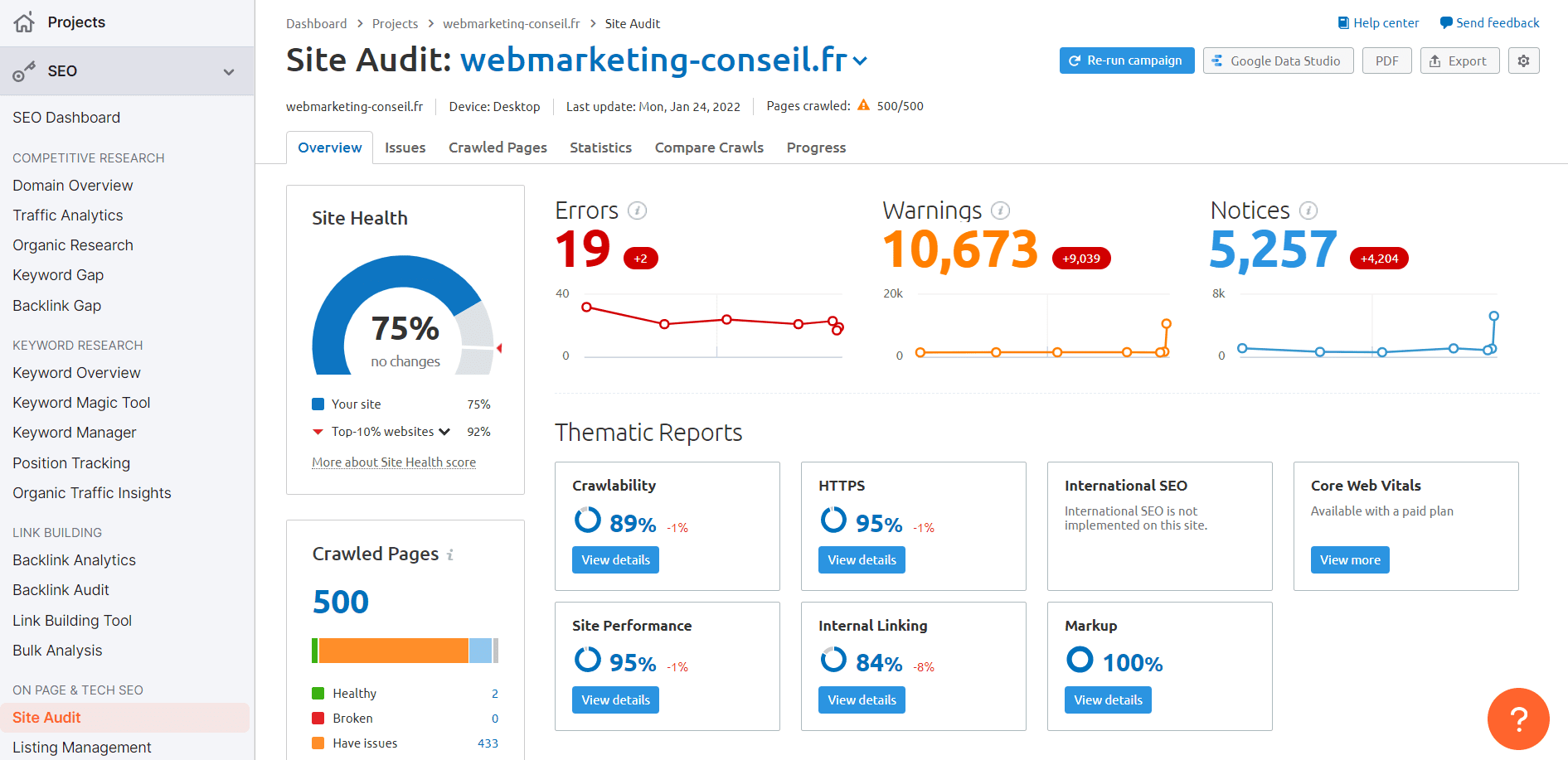Image resolution: width=1568 pixels, height=760 pixels.
Task: Open Keyword Magic Tool in sidebar
Action: coord(81,403)
